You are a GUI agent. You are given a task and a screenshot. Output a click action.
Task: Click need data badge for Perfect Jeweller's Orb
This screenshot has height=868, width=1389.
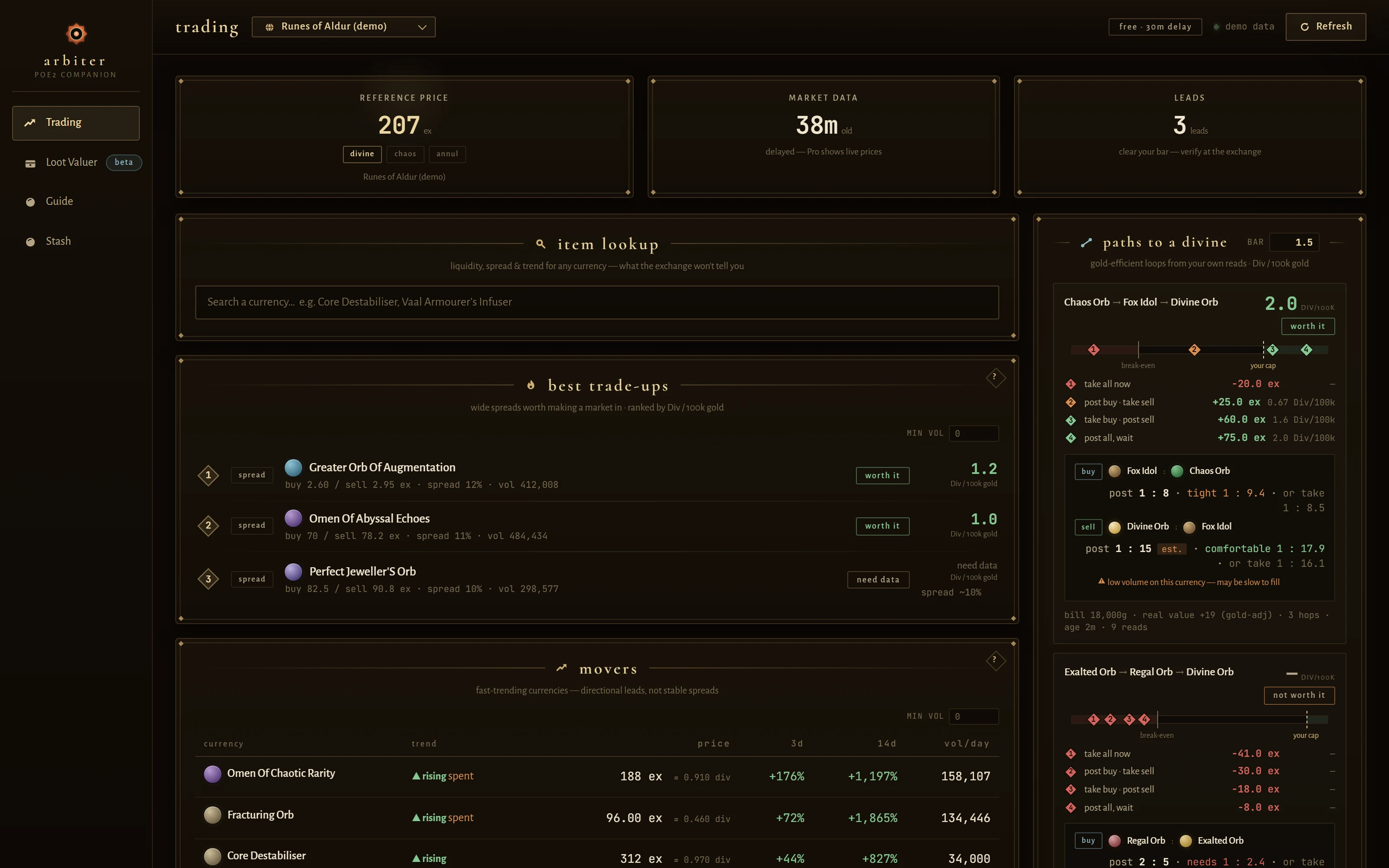pos(878,580)
